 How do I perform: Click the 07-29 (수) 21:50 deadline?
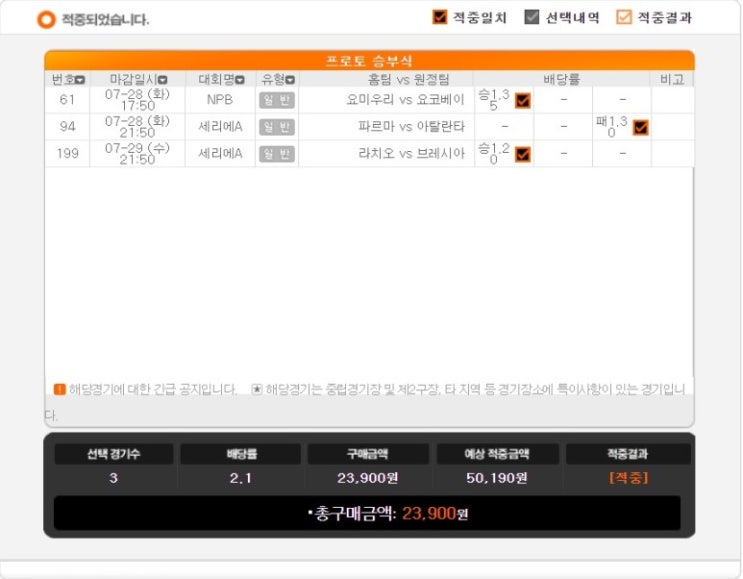(137, 154)
